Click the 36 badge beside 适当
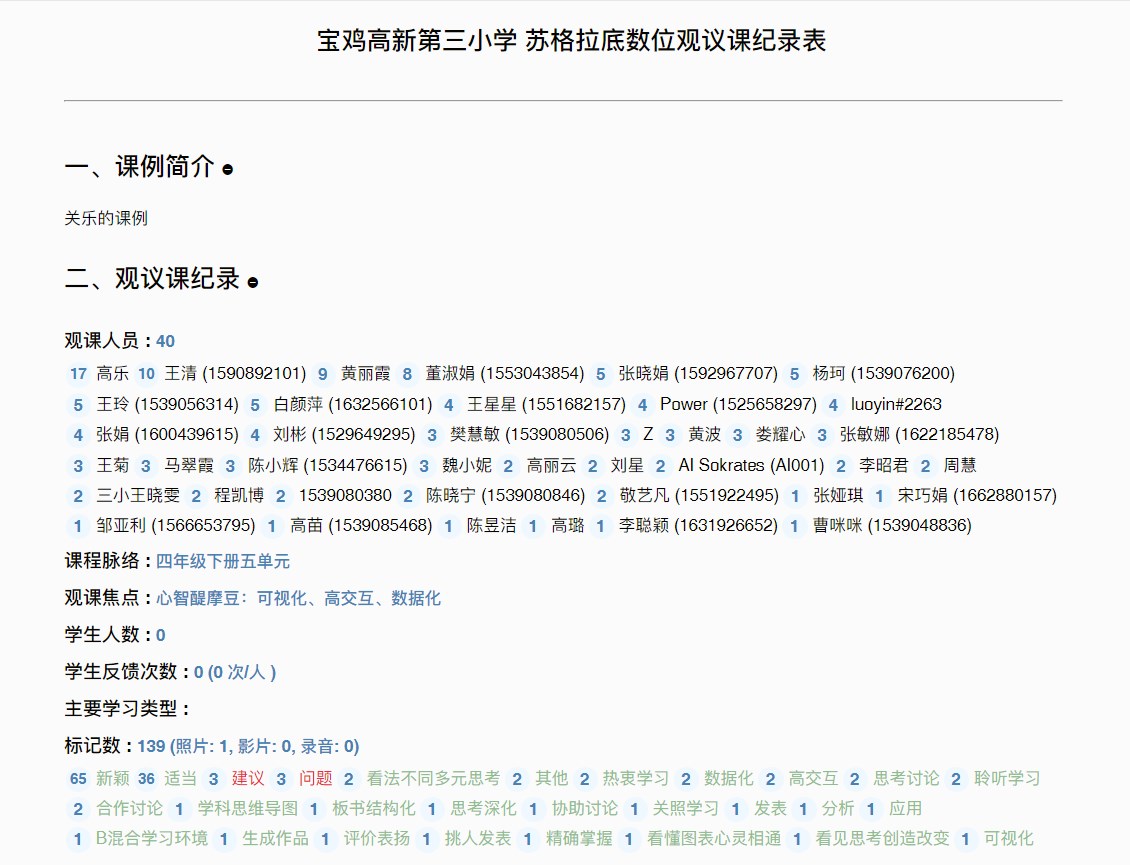This screenshot has height=865, width=1130. [146, 779]
